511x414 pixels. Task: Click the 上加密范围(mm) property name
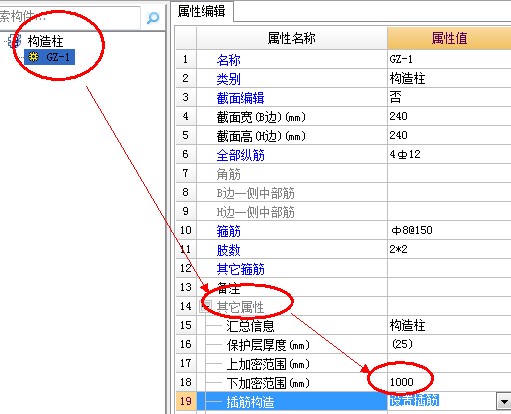coord(268,364)
